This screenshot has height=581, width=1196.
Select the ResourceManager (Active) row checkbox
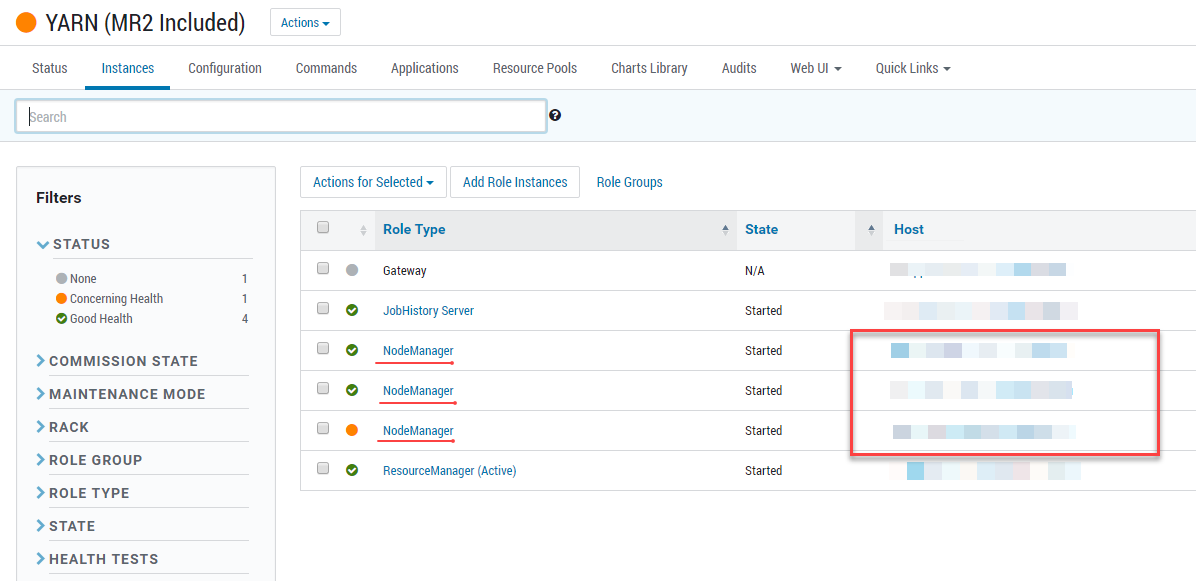point(323,469)
